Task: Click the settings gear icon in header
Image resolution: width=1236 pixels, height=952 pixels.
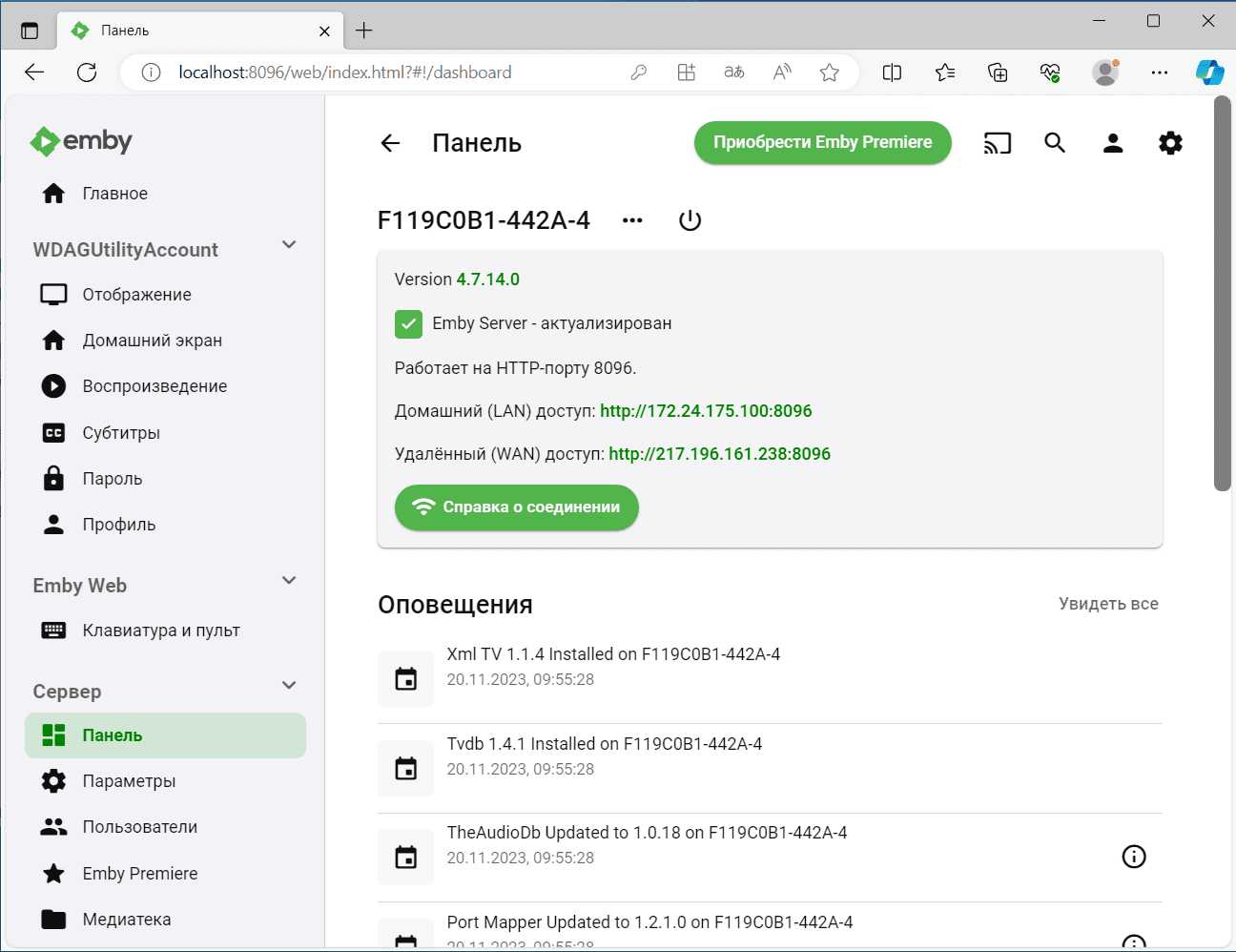Action: pyautogui.click(x=1170, y=143)
